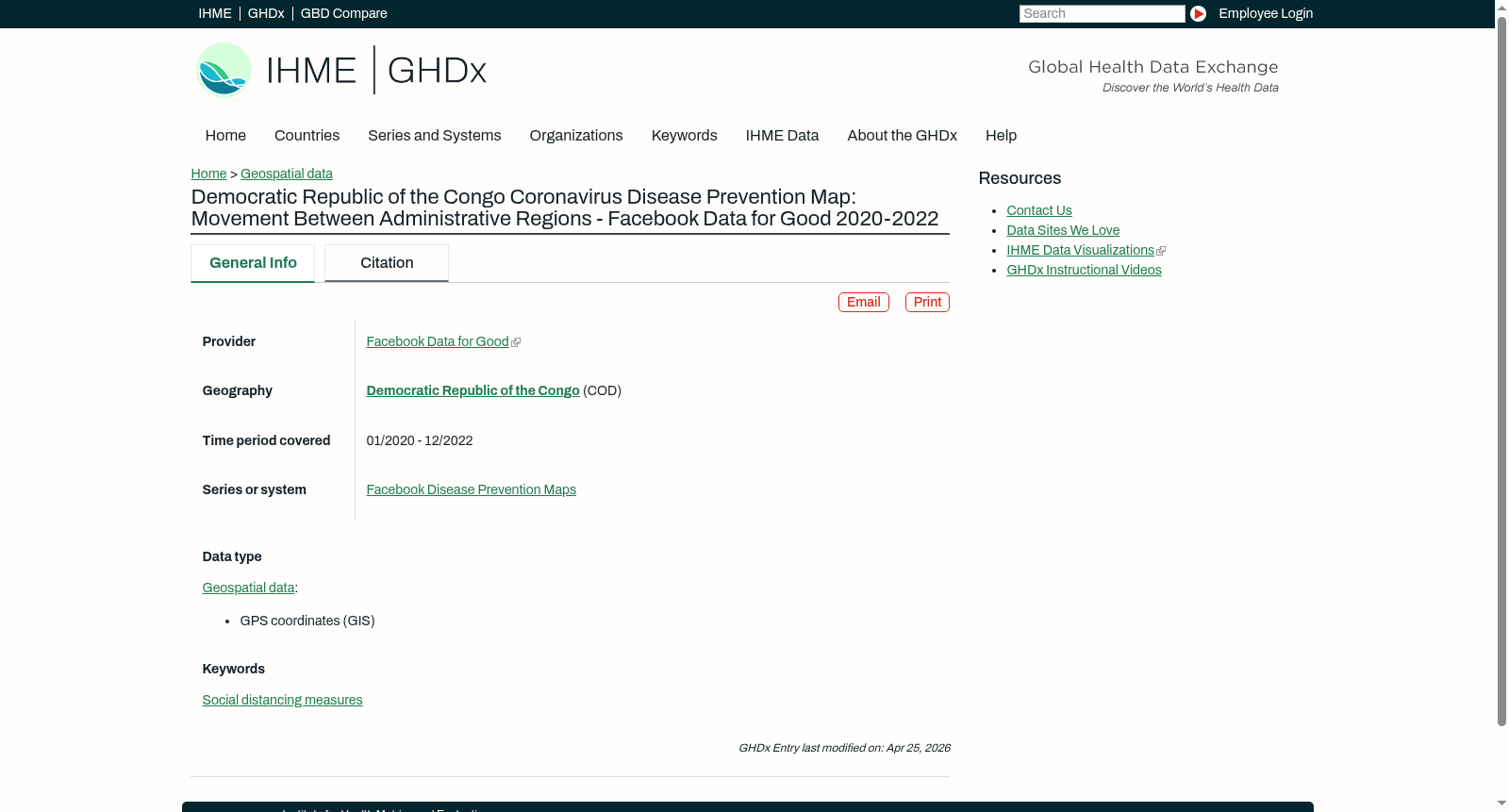
Task: Open GBD Compare in top bar
Action: click(x=344, y=13)
